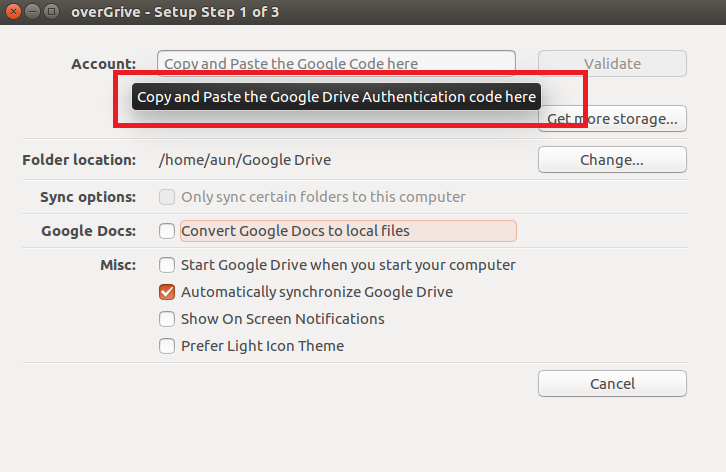The width and height of the screenshot is (726, 472).
Task: Click the Account Google Code input field
Action: 336,63
